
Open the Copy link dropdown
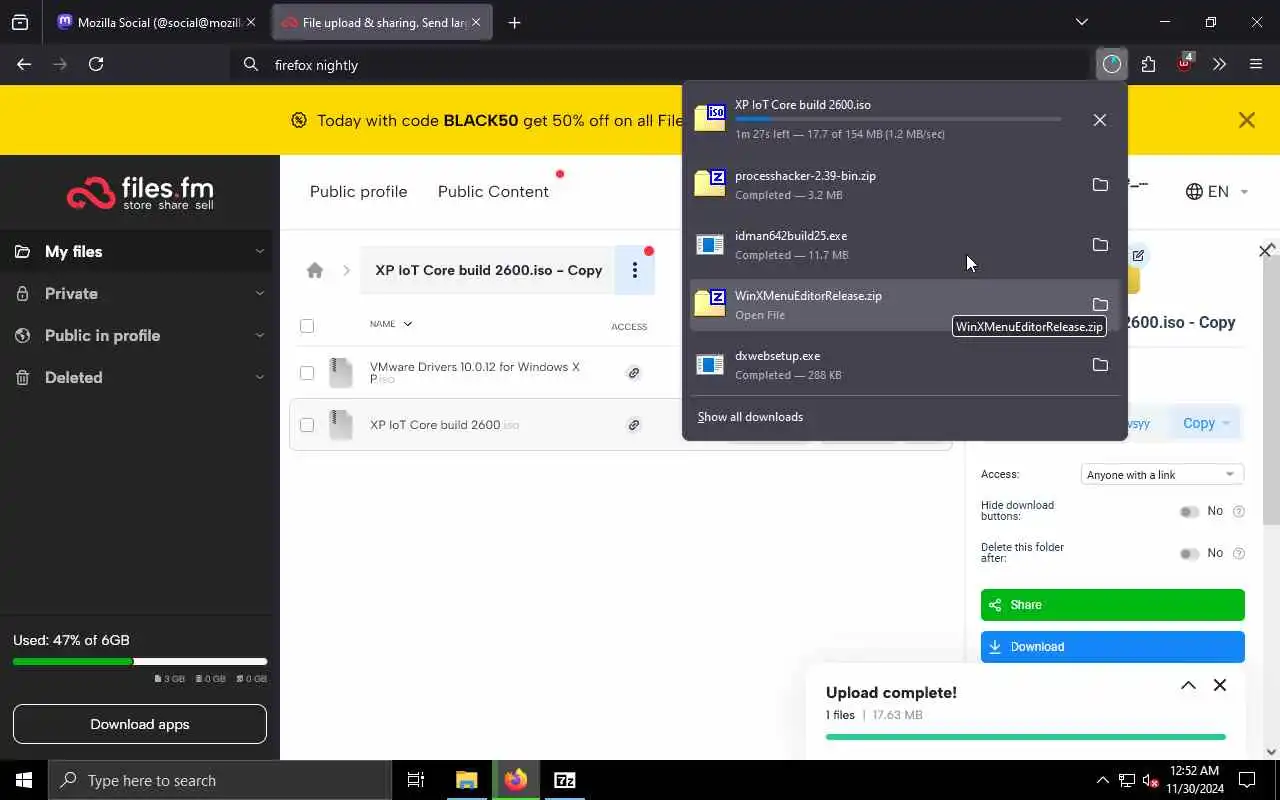(1206, 423)
